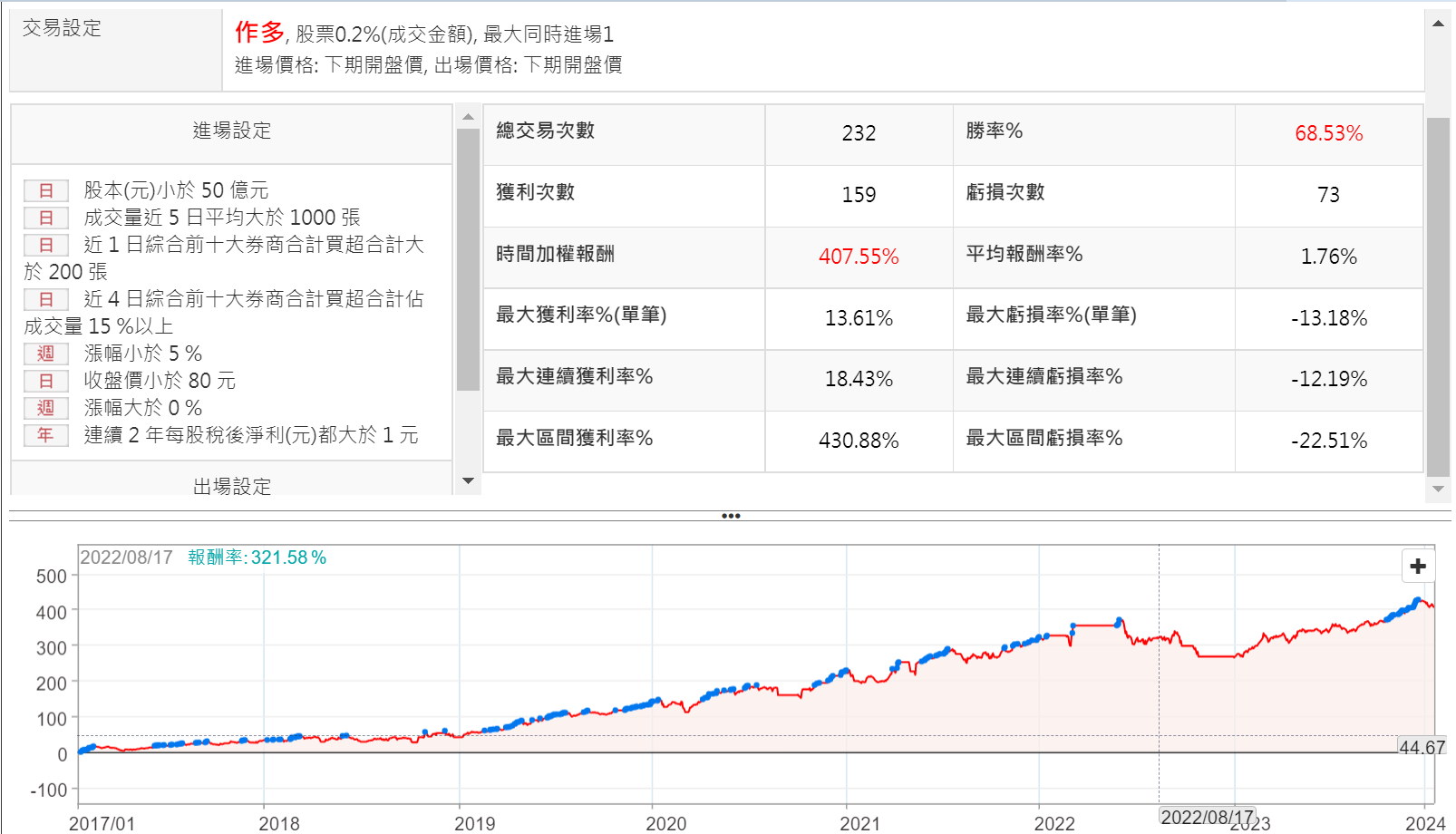Viewport: 1456px width, 834px height.
Task: Click the 時間加權報酬 value 407.55%
Action: 858,257
